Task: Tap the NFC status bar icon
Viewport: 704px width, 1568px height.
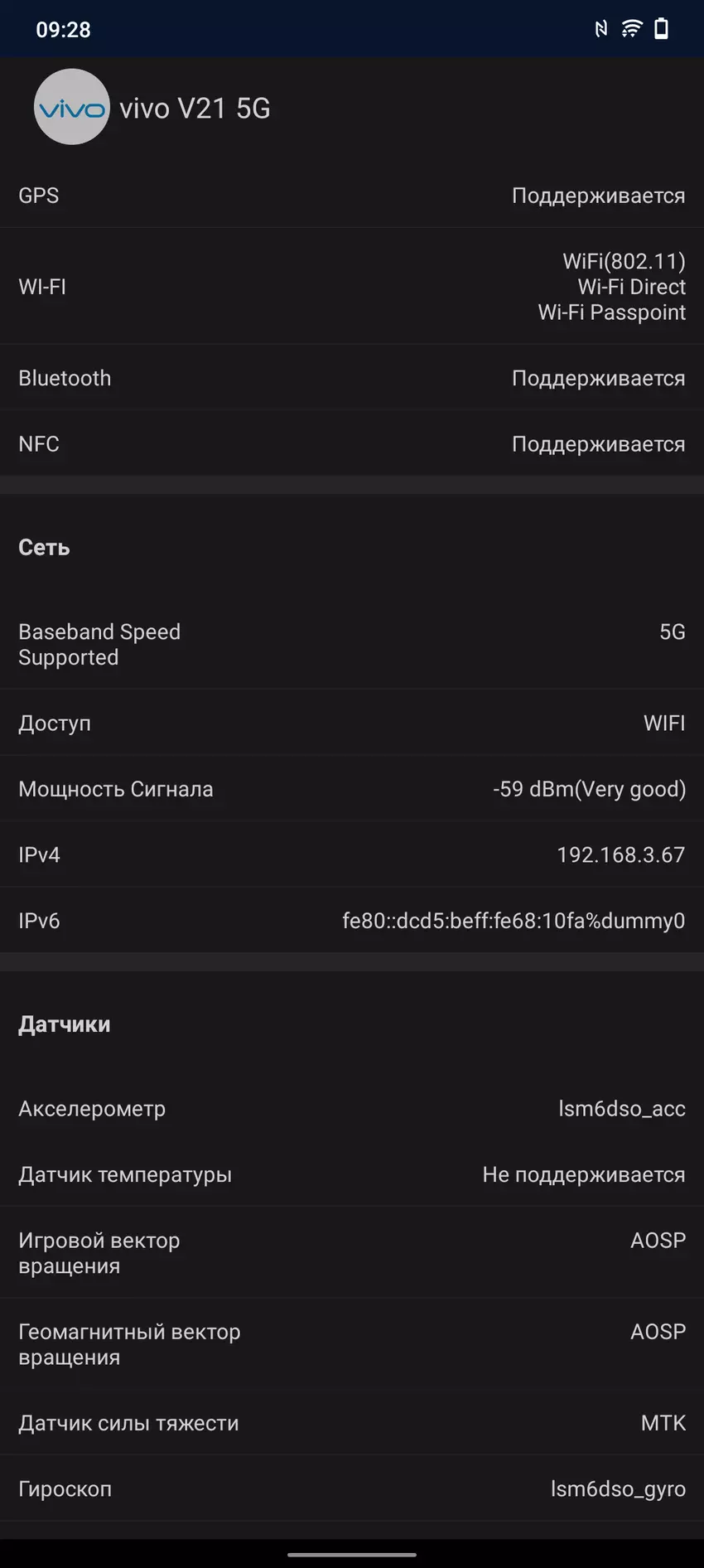Action: point(601,29)
